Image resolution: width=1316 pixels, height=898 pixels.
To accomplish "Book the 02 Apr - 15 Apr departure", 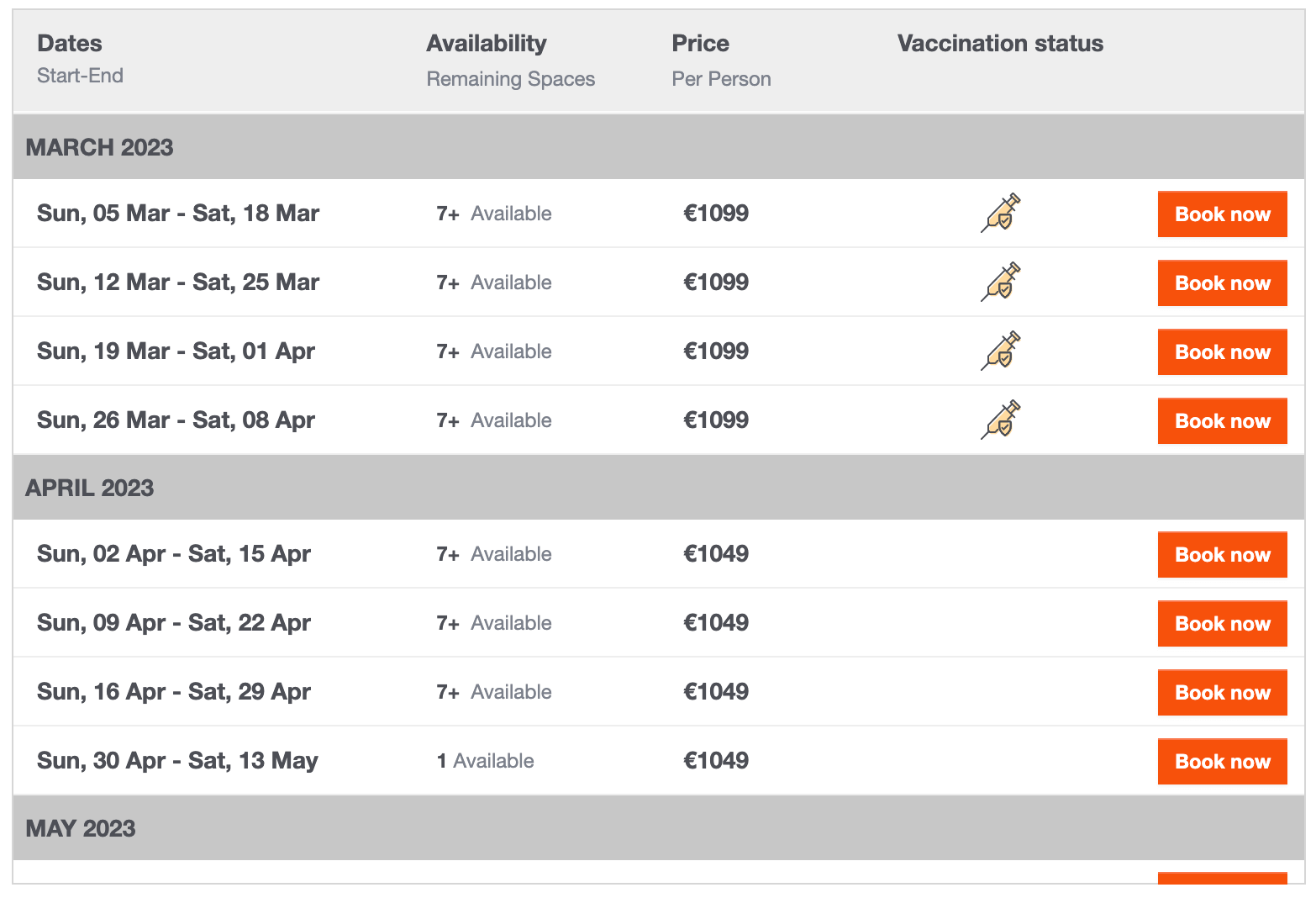I will coord(1222,554).
